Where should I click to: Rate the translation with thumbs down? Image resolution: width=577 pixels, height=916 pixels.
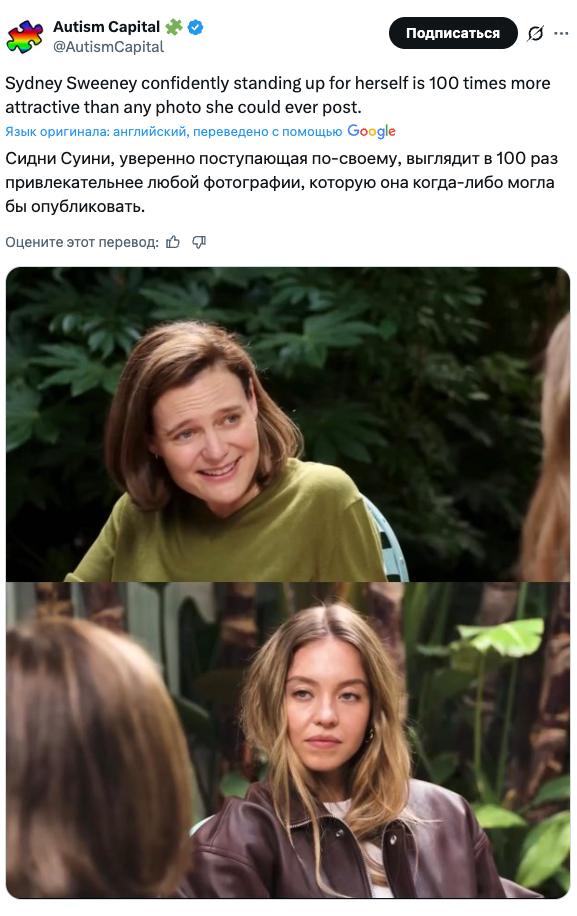coord(199,242)
